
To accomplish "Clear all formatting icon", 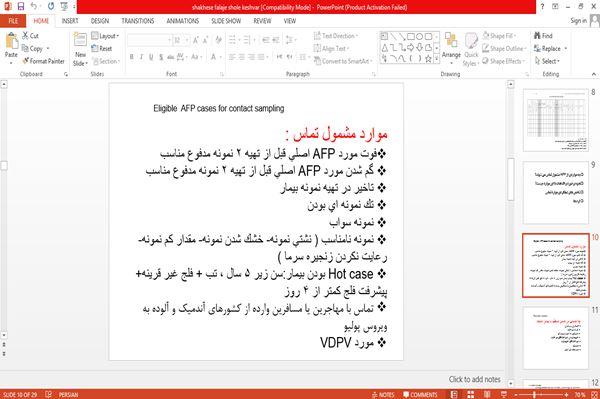I will tap(218, 40).
